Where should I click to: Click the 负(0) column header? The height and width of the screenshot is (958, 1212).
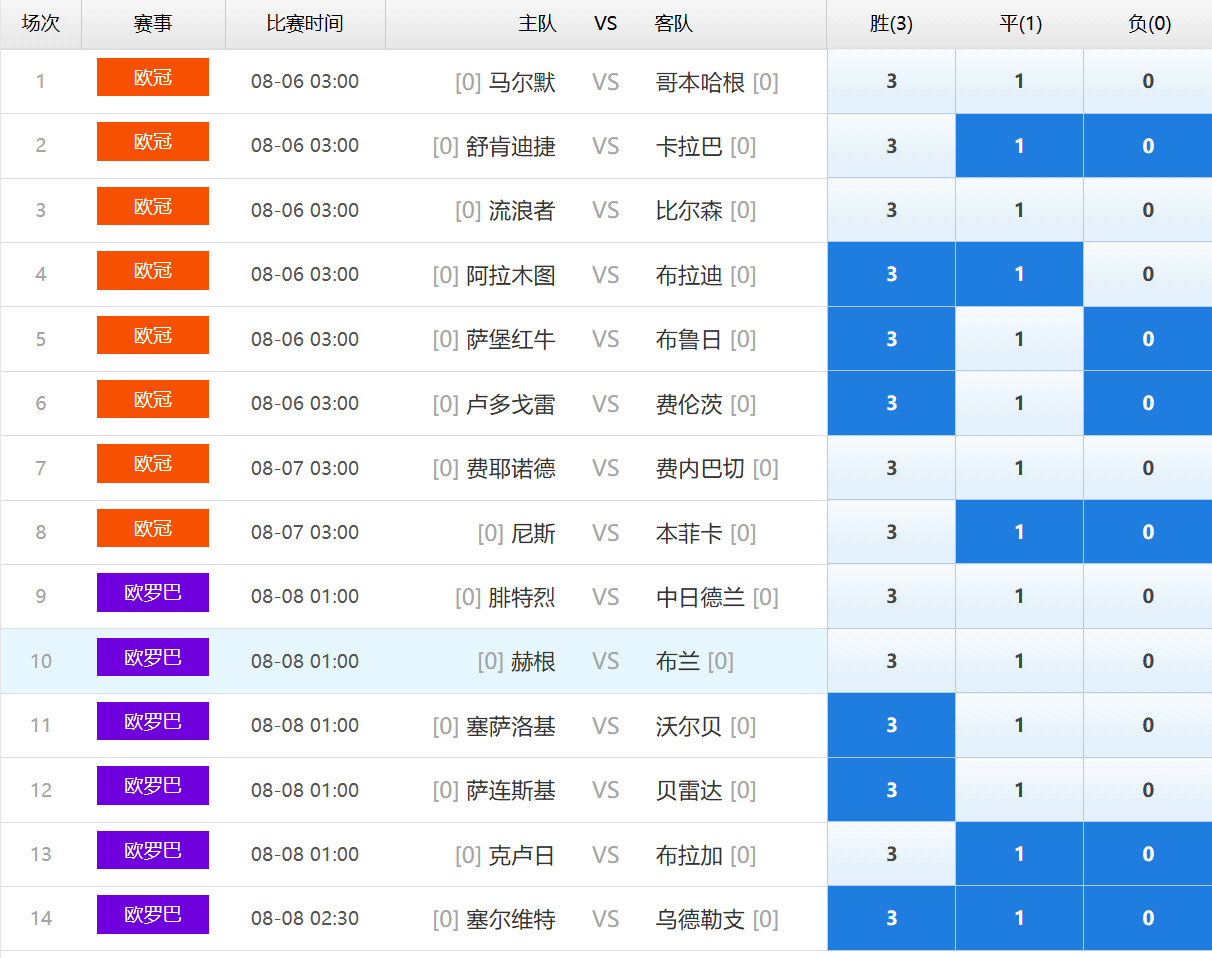1149,24
